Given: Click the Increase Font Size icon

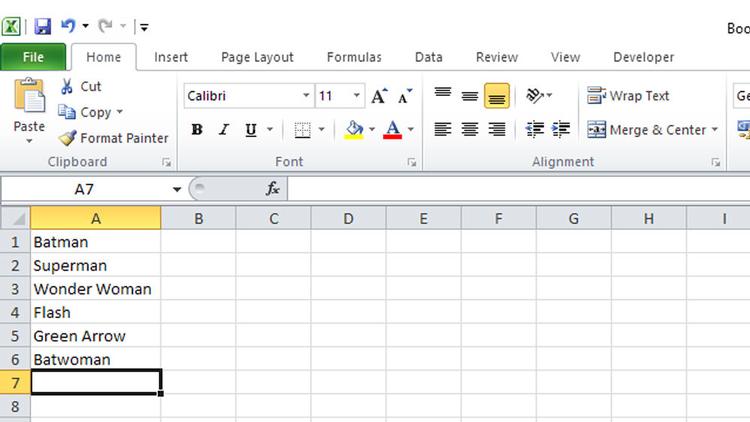Looking at the screenshot, I should click(379, 97).
